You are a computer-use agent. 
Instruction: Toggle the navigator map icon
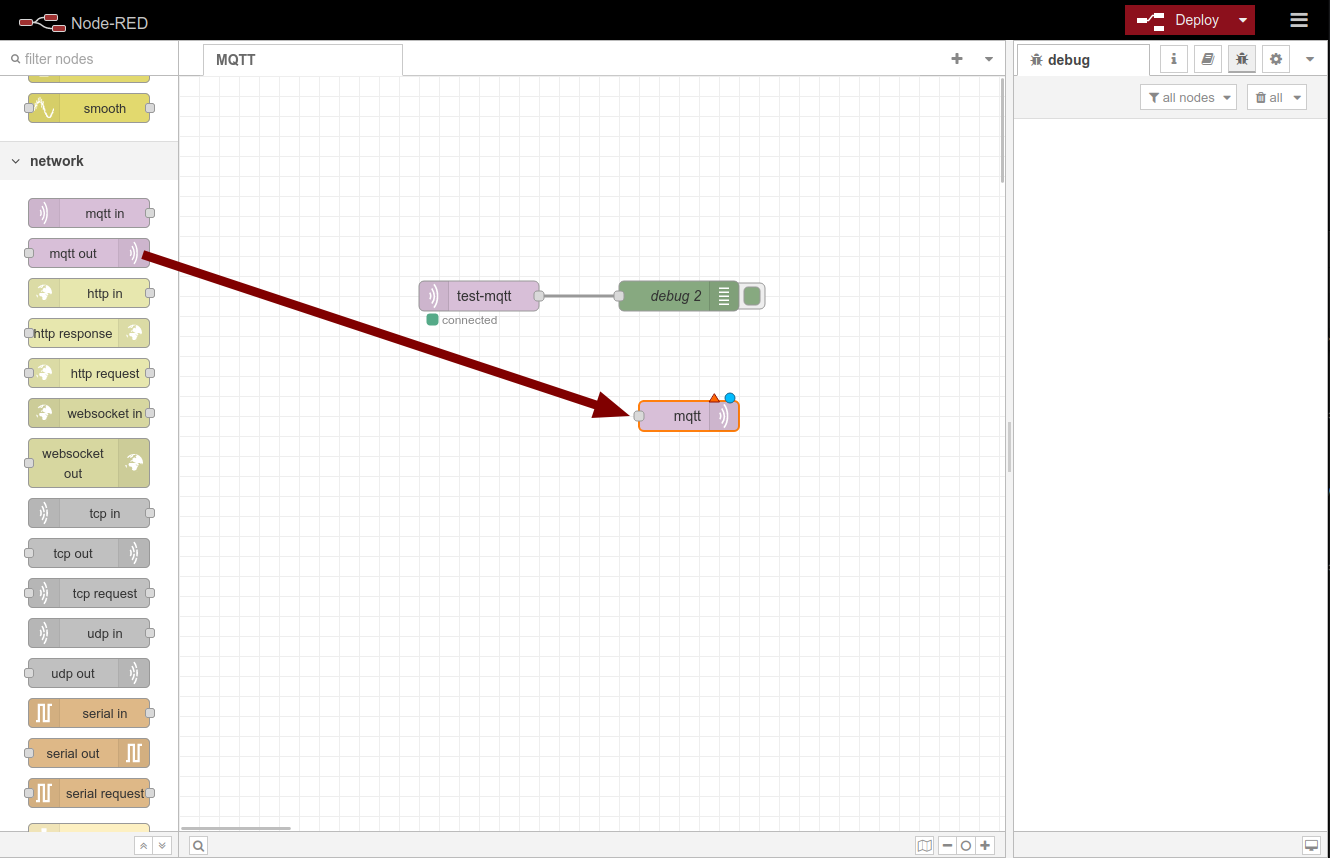pyautogui.click(x=925, y=846)
